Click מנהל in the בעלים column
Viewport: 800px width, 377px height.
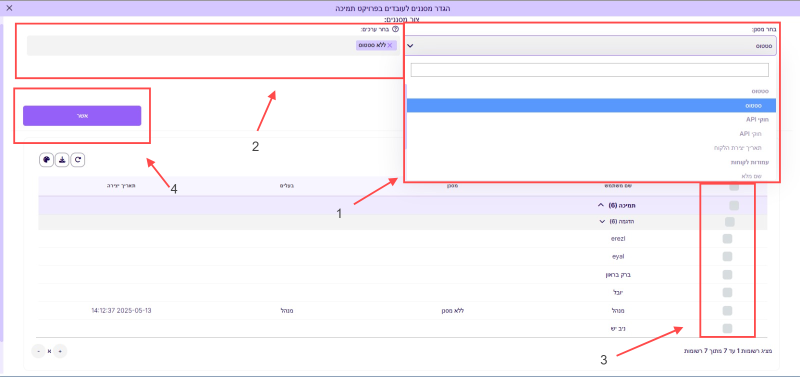[x=286, y=310]
